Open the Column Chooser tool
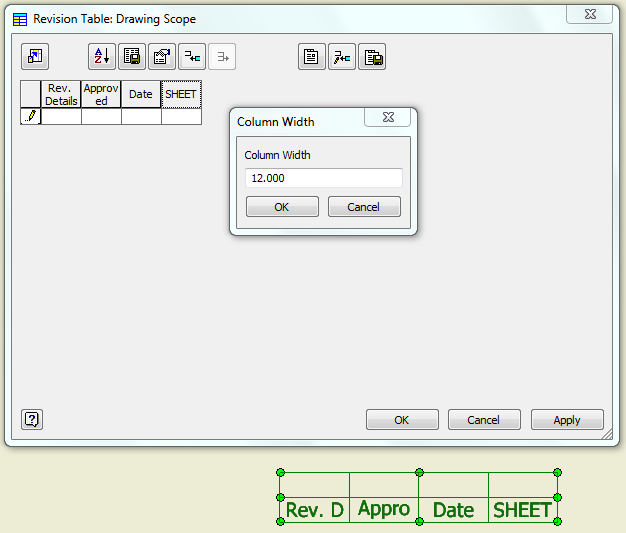Screen dimensions: 626x533 click(35, 56)
